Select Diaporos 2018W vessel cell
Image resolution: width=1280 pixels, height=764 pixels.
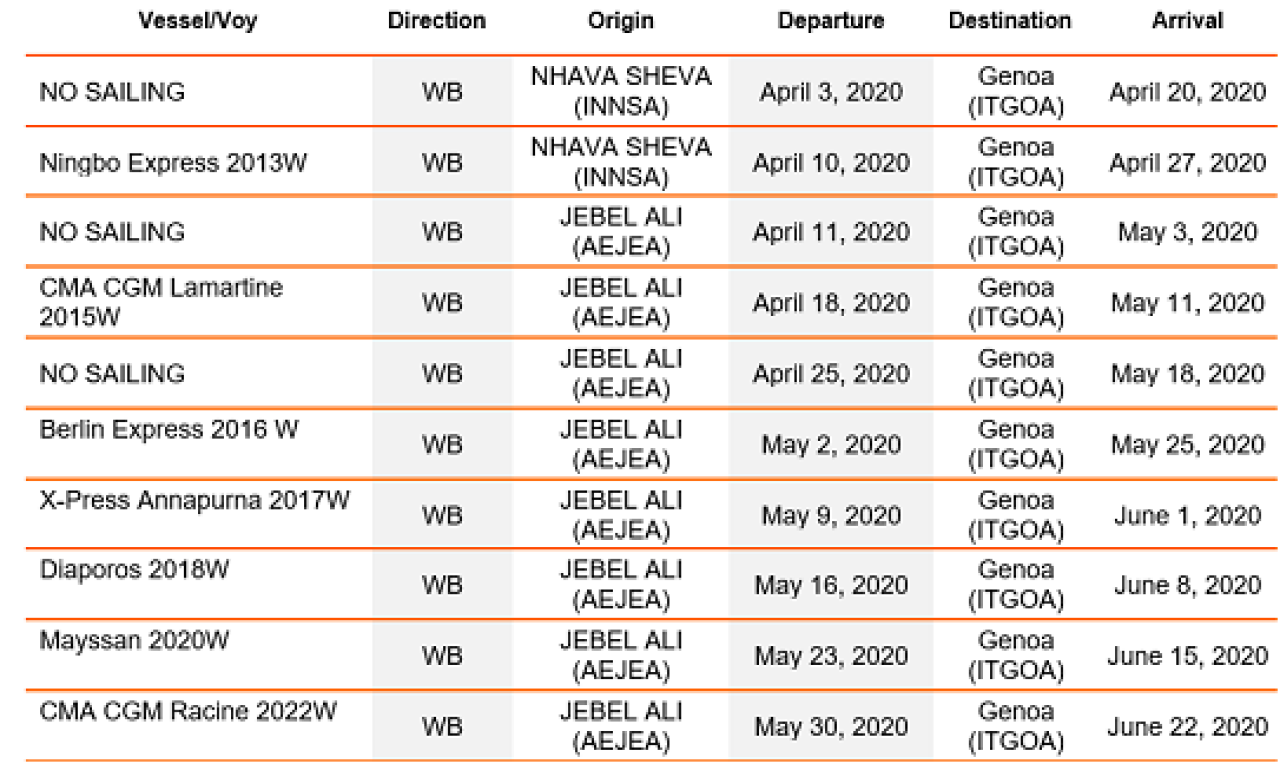135,571
